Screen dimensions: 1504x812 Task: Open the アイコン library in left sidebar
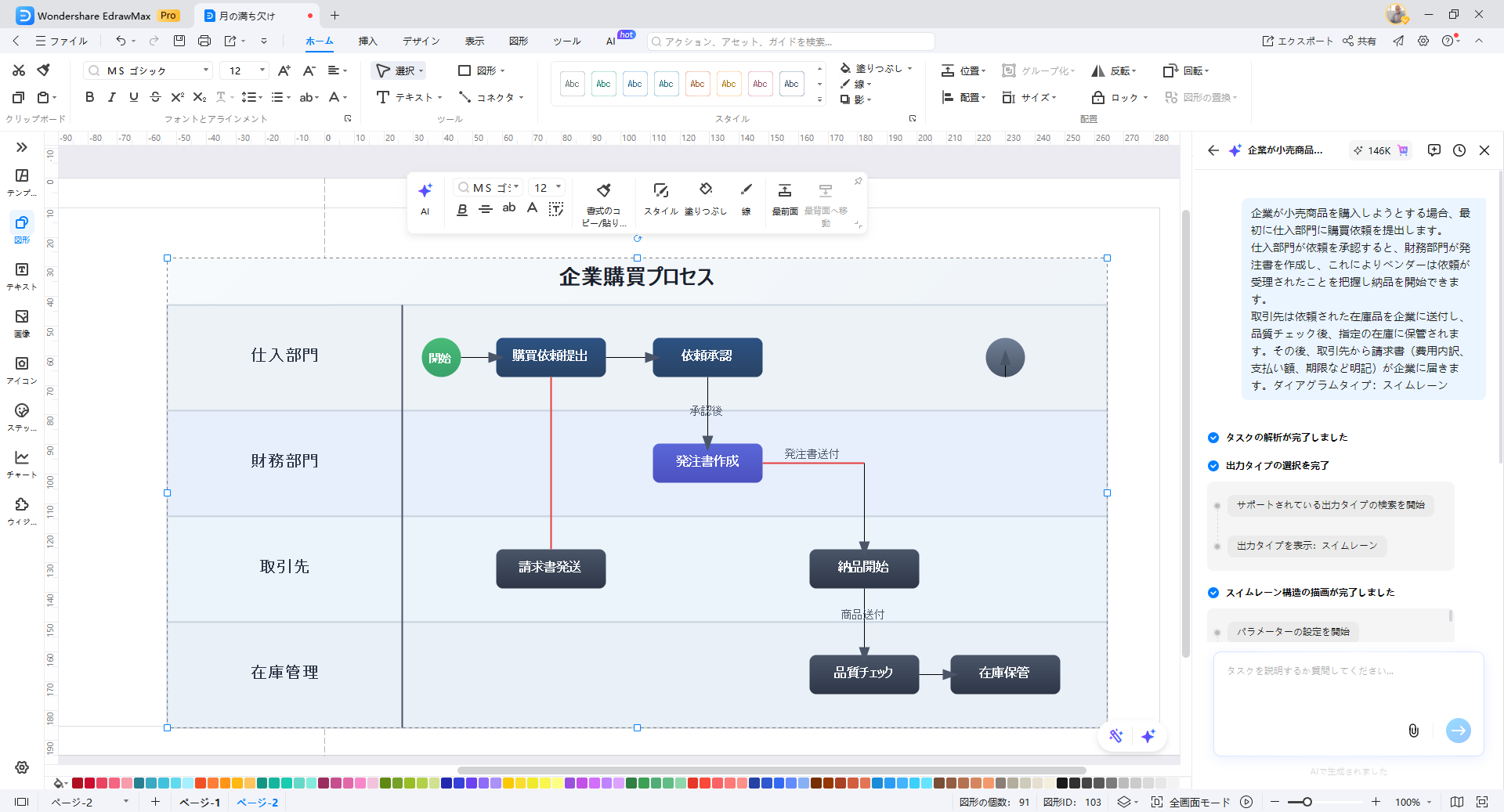22,369
